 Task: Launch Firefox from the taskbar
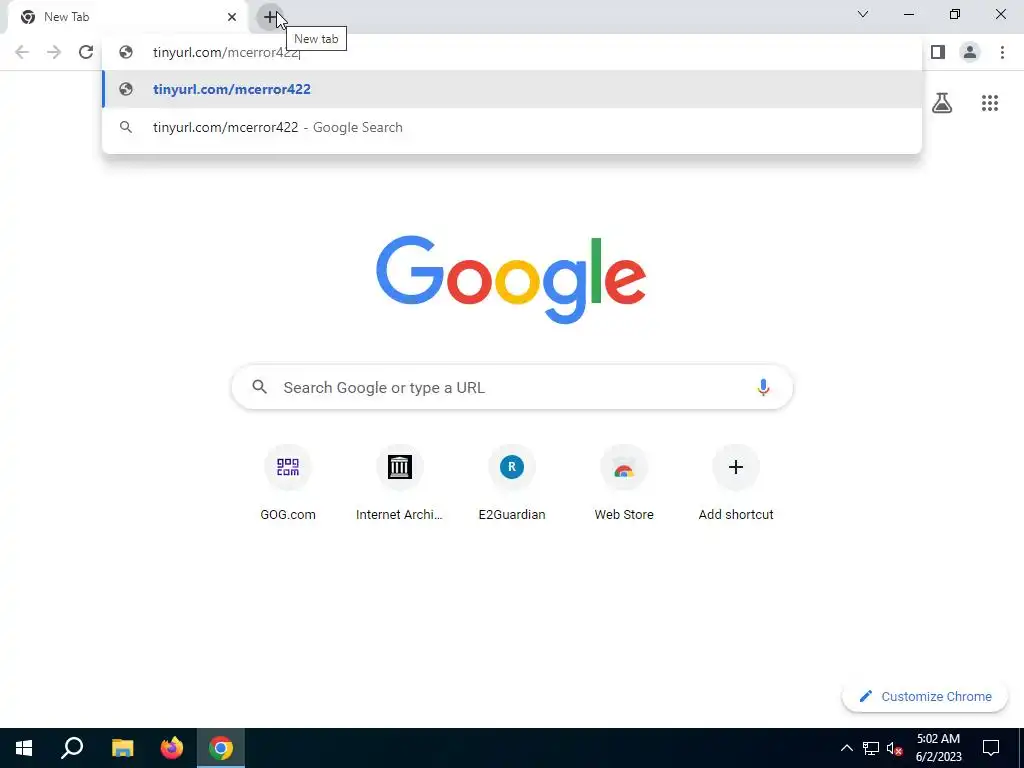172,748
